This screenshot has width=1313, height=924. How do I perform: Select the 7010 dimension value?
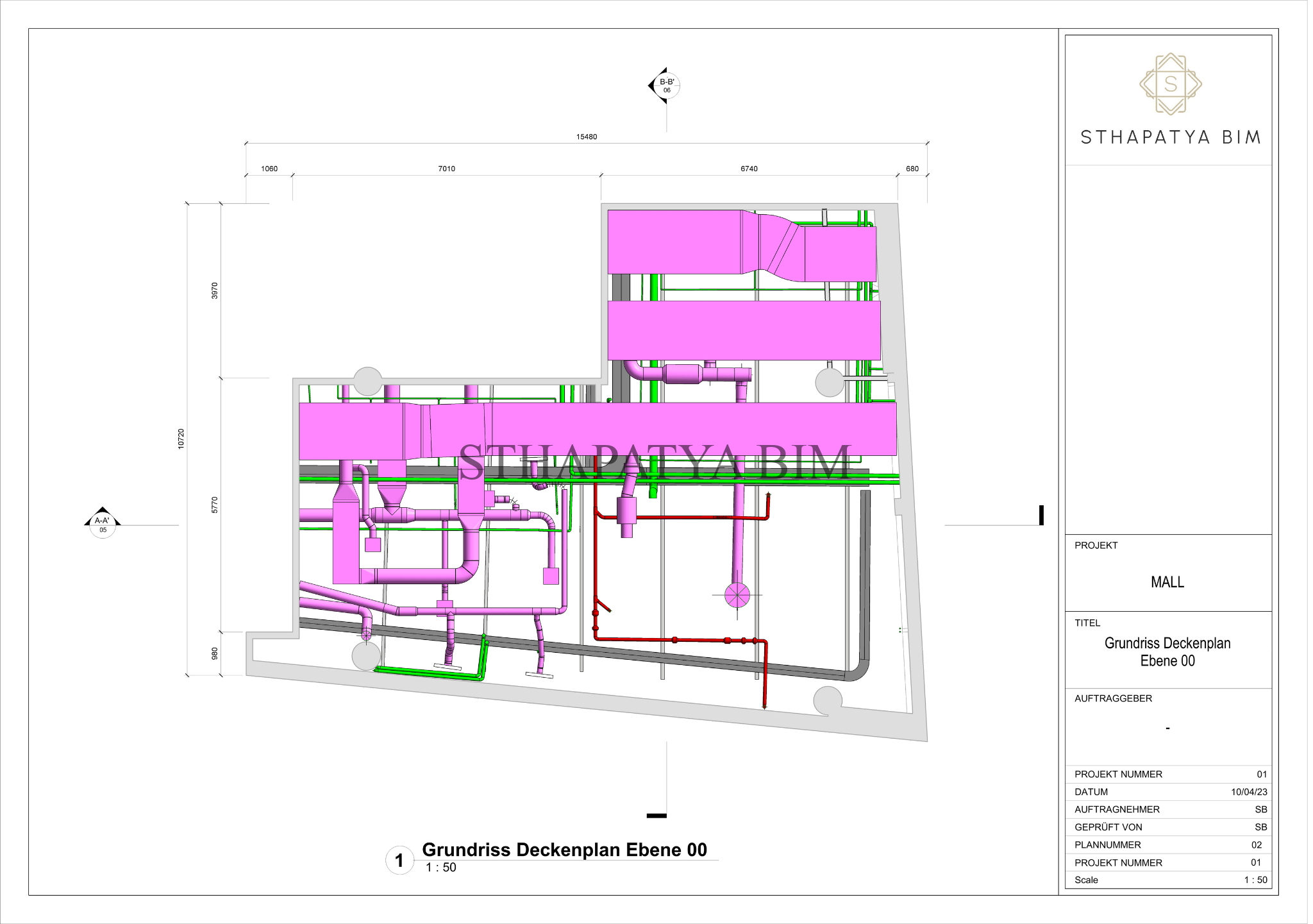tap(446, 169)
